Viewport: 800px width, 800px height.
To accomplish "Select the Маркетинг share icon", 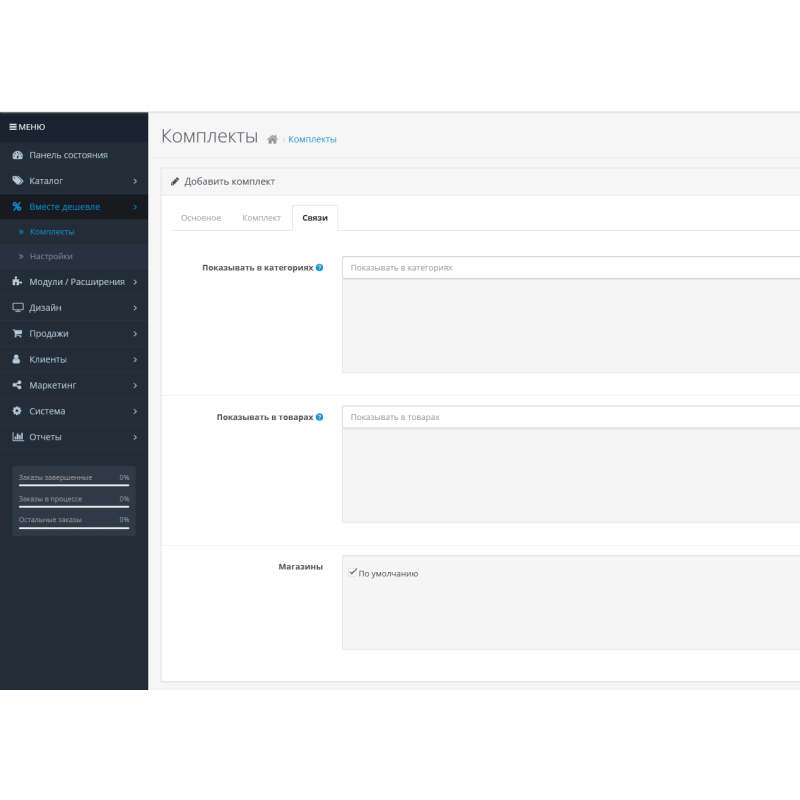I will [x=17, y=385].
